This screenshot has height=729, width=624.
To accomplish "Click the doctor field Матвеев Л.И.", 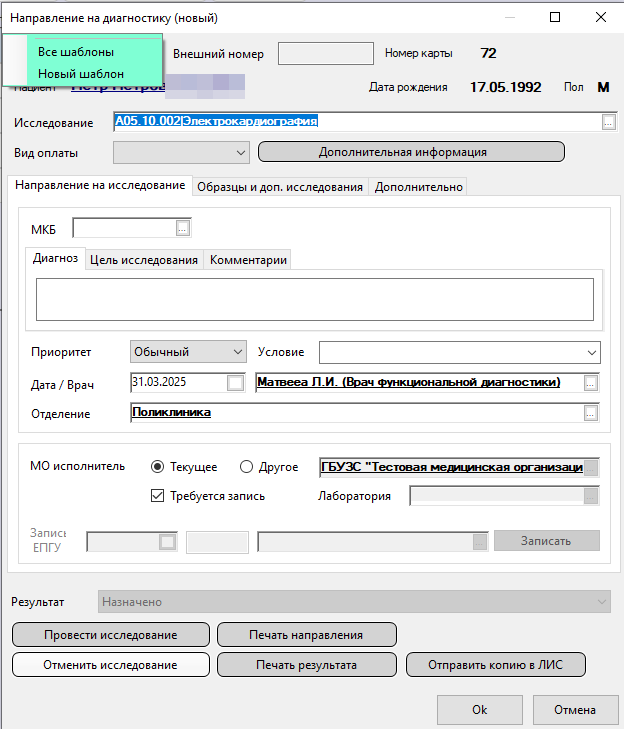I will point(419,383).
